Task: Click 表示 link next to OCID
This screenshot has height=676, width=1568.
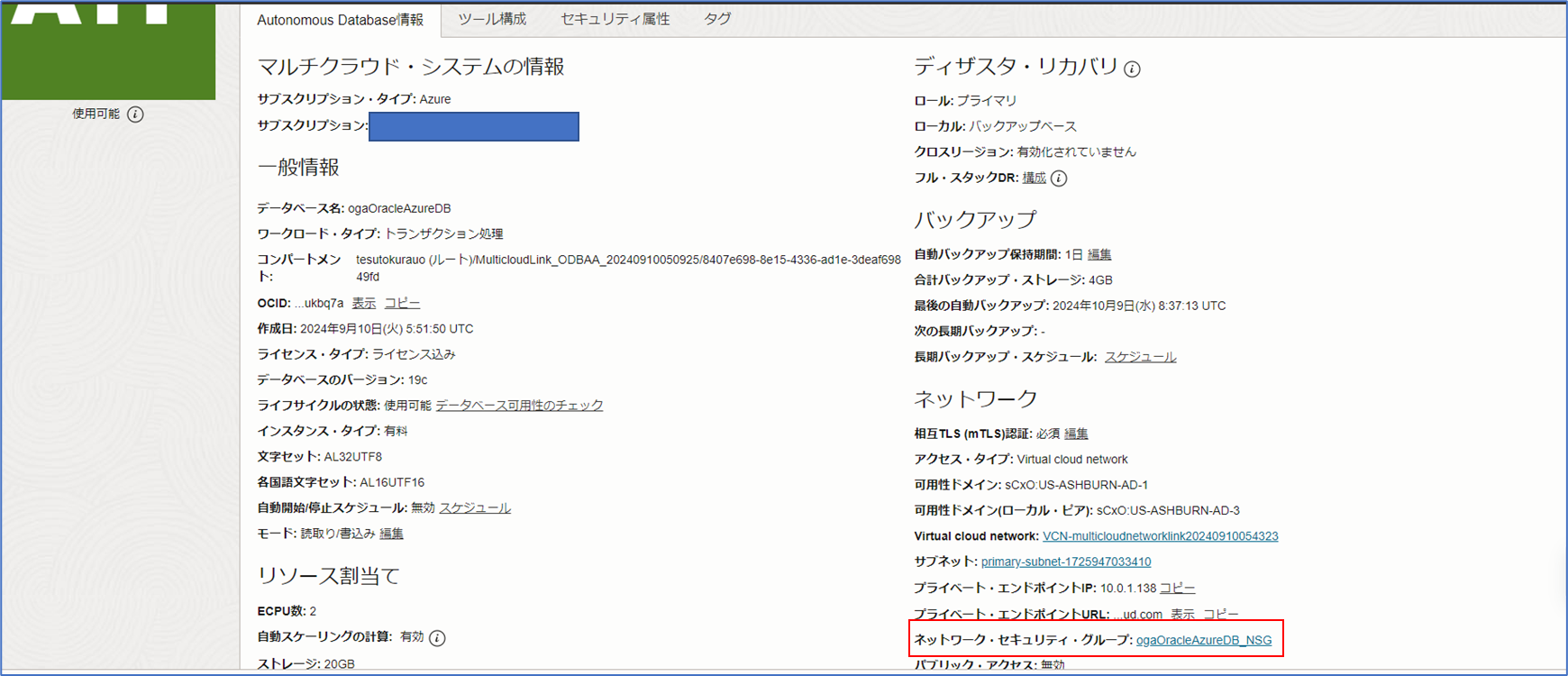Action: pyautogui.click(x=364, y=303)
